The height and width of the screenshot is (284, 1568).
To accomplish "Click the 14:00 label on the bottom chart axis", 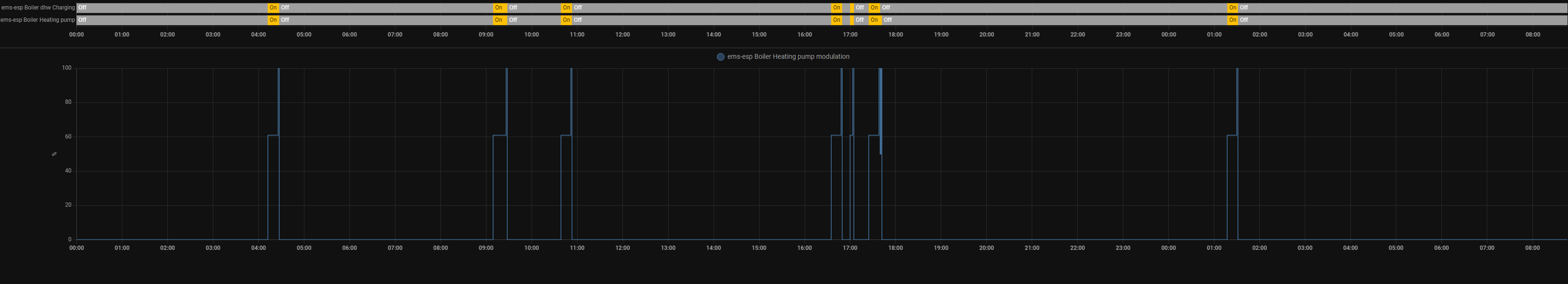I will [x=714, y=248].
